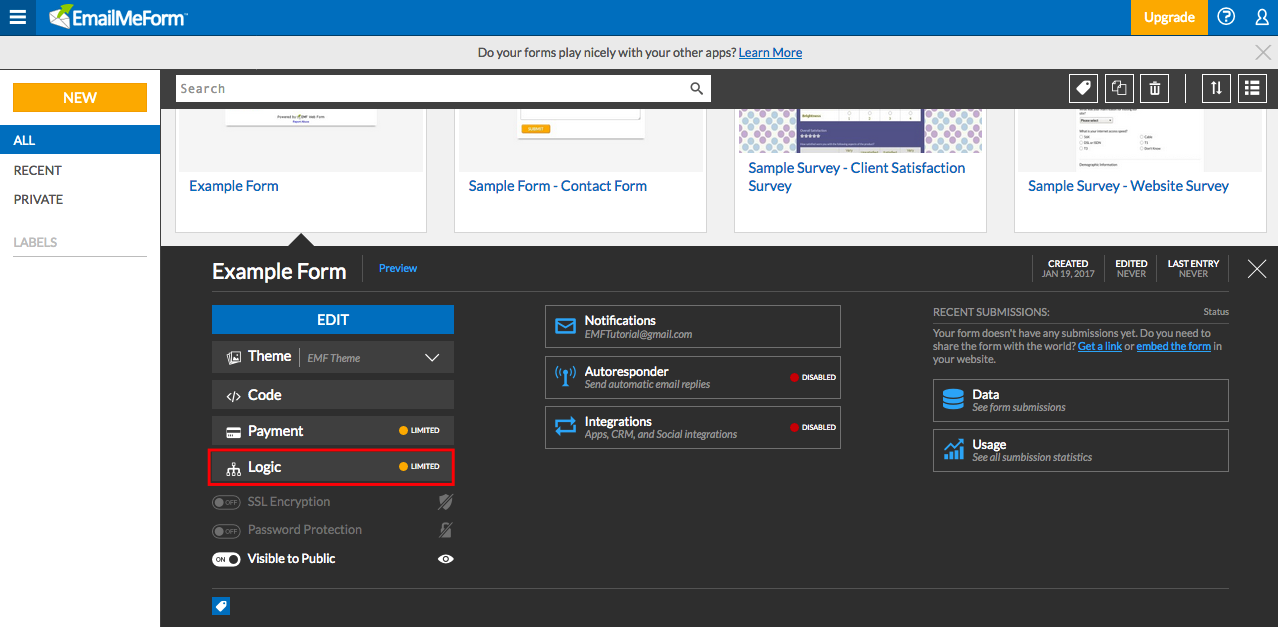The width and height of the screenshot is (1278, 627).
Task: Click the Integrations DISABLED status
Action: tap(813, 428)
